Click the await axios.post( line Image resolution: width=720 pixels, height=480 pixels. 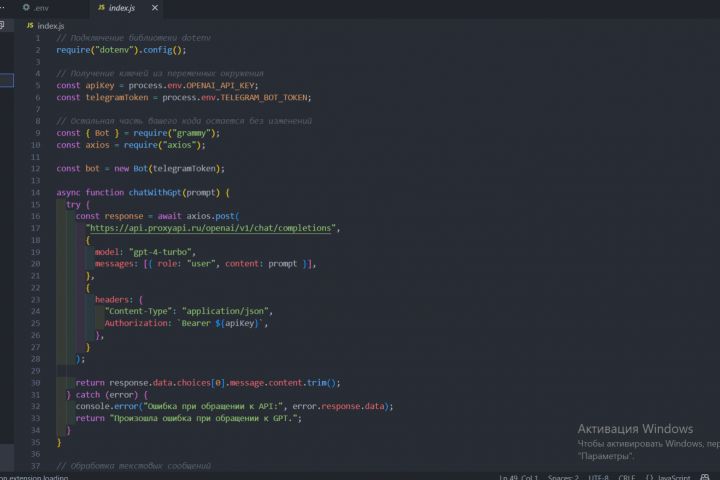point(158,216)
